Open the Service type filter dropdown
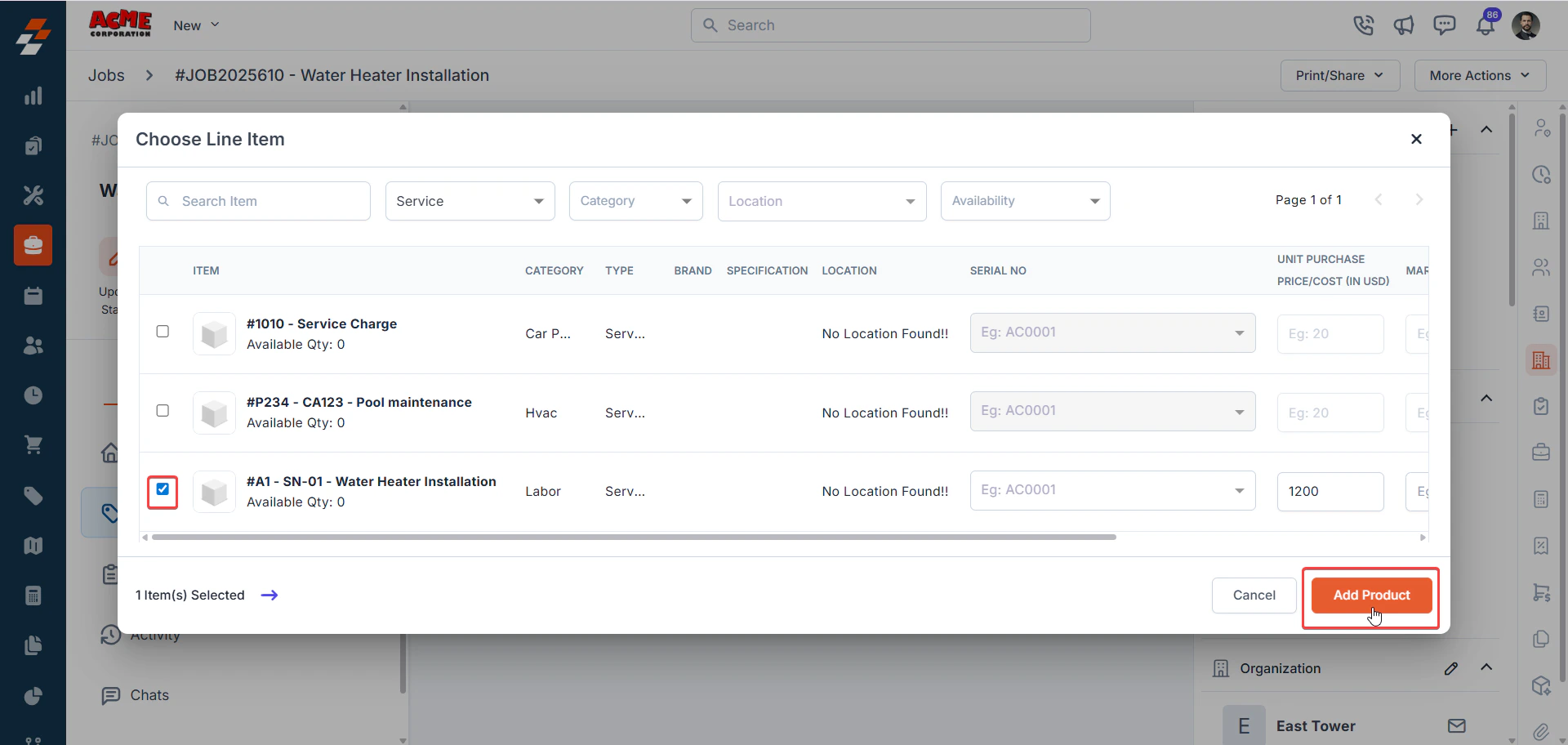 [x=470, y=201]
